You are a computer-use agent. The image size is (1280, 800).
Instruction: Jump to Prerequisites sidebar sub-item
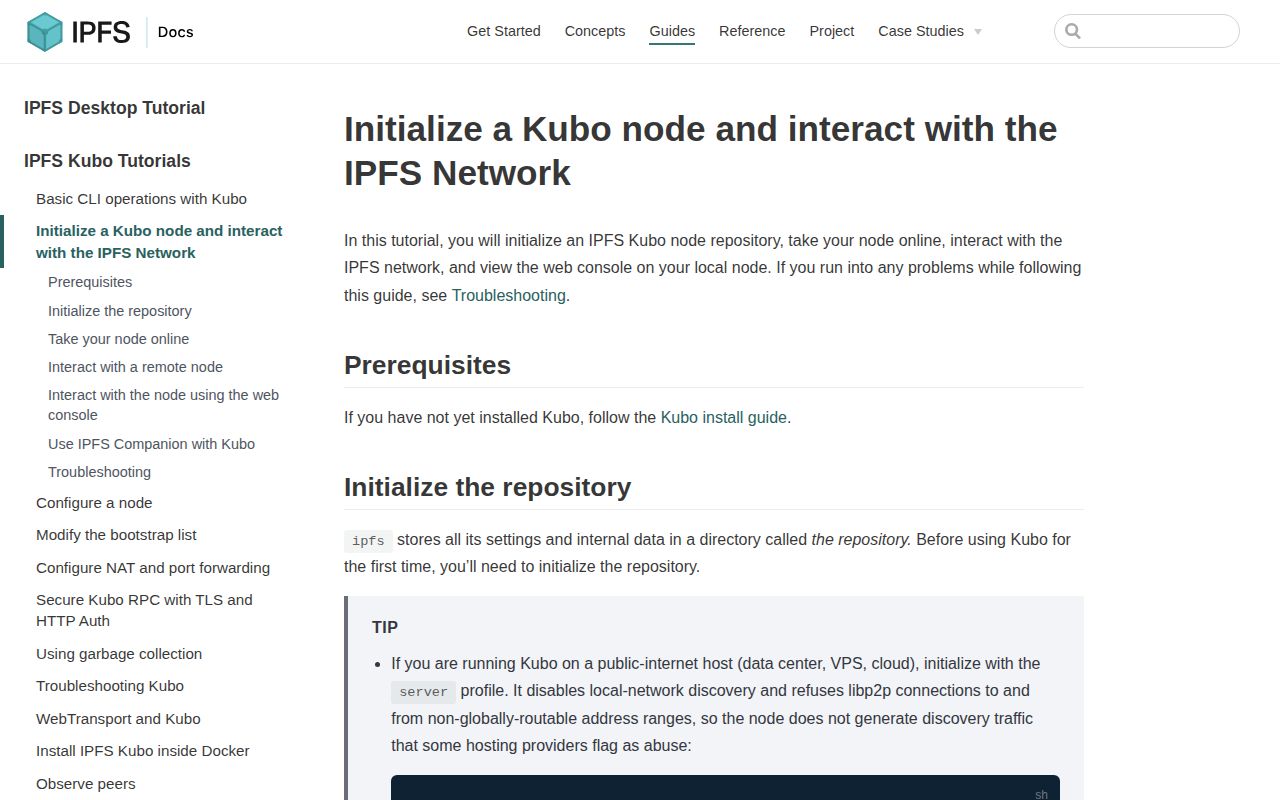click(x=90, y=282)
